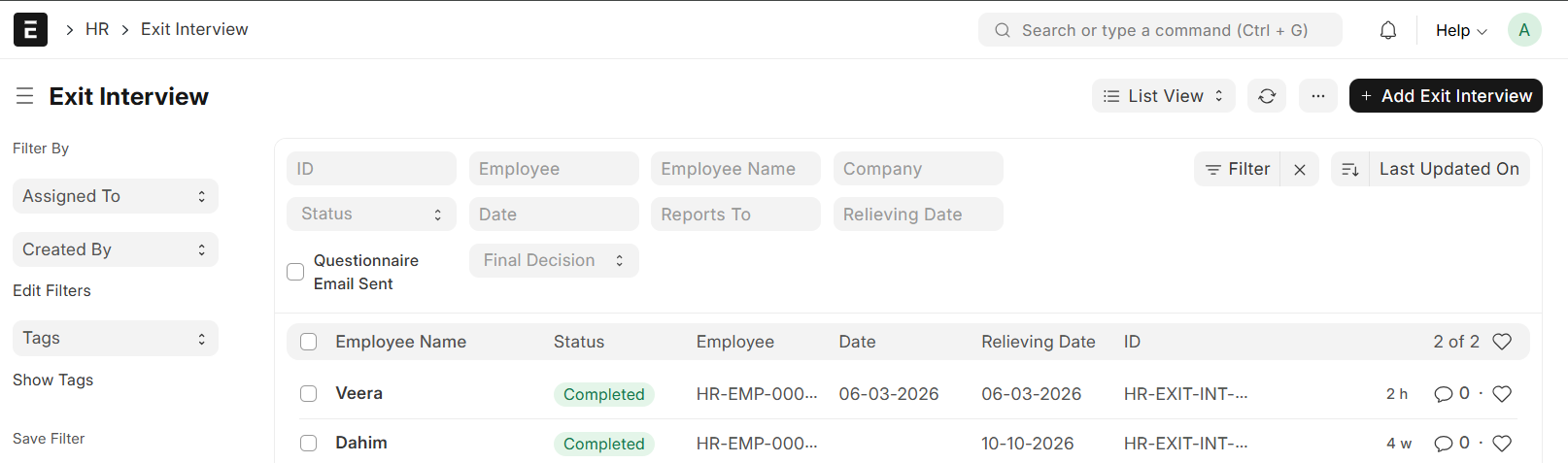Clear applied filters with the X icon
Screen dimensions: 1568x463
point(1300,170)
